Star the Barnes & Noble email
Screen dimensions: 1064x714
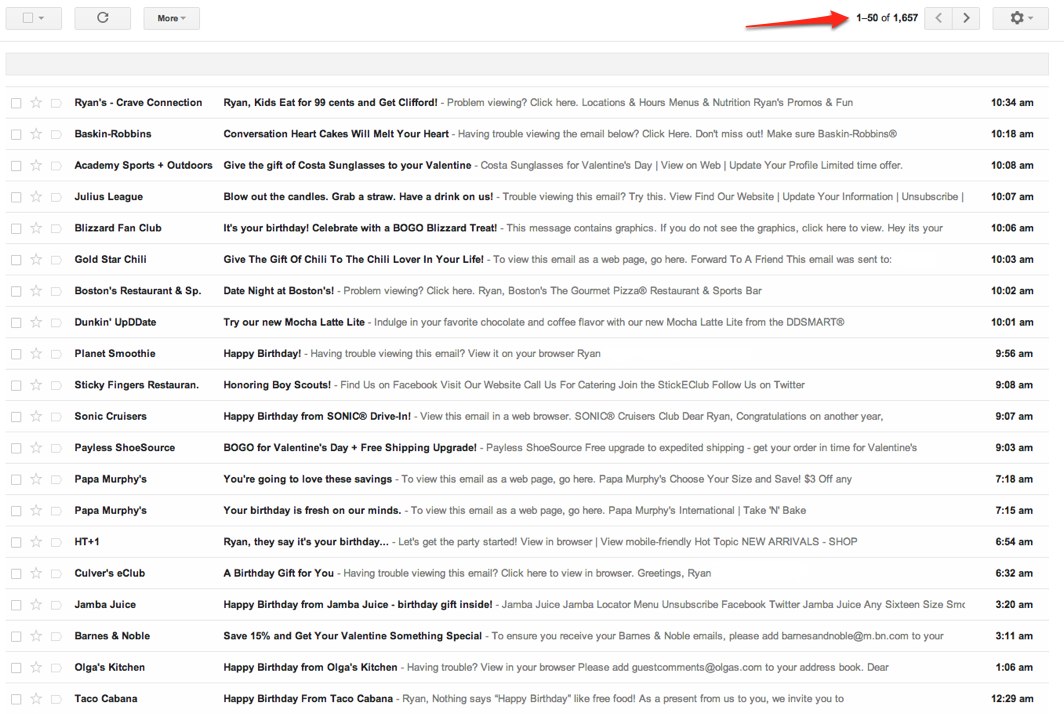(37, 636)
